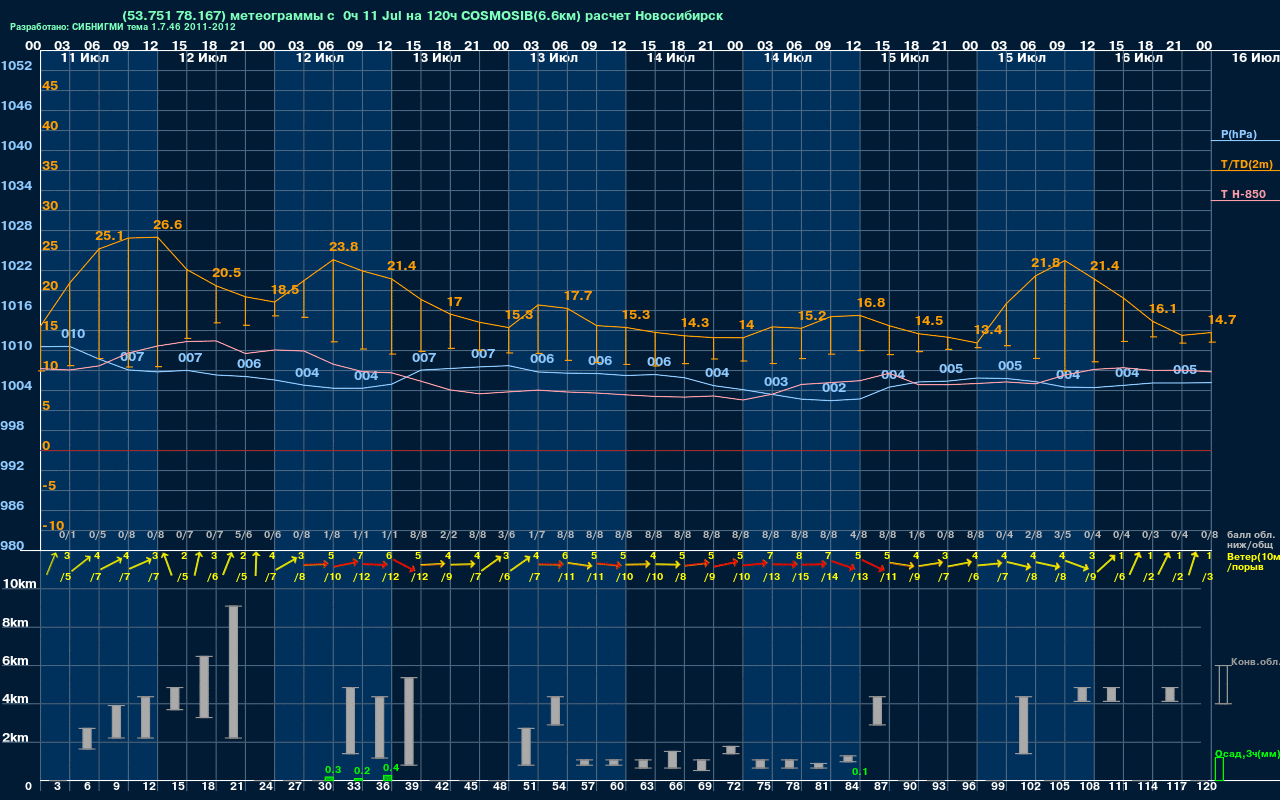Screen dimensions: 1280x800
Task: Click hour 120 on bottom axis
Action: click(x=1207, y=788)
